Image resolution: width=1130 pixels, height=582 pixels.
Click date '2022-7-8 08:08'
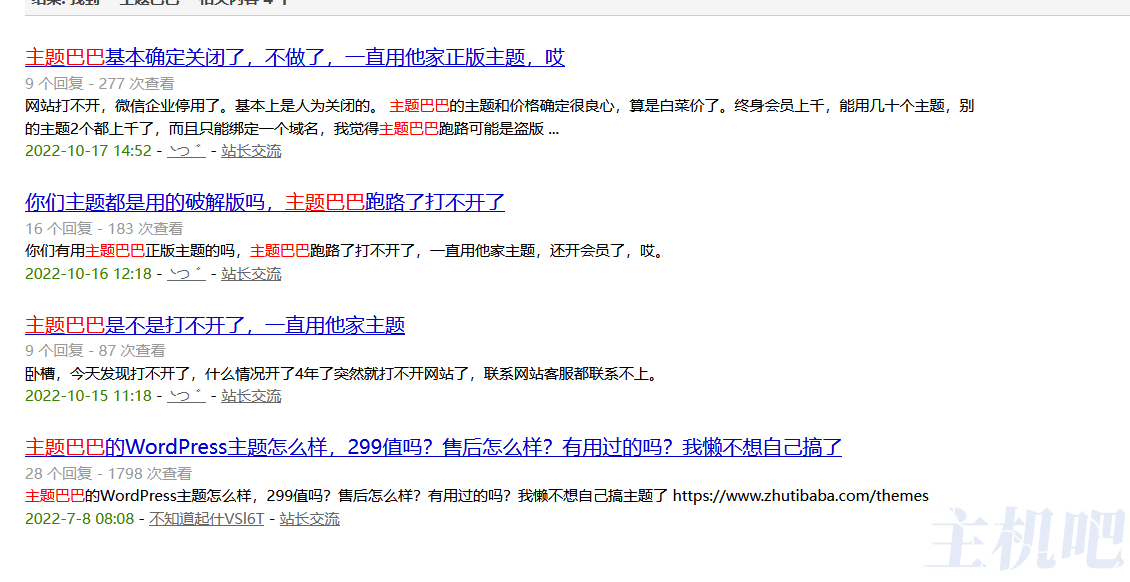(79, 519)
